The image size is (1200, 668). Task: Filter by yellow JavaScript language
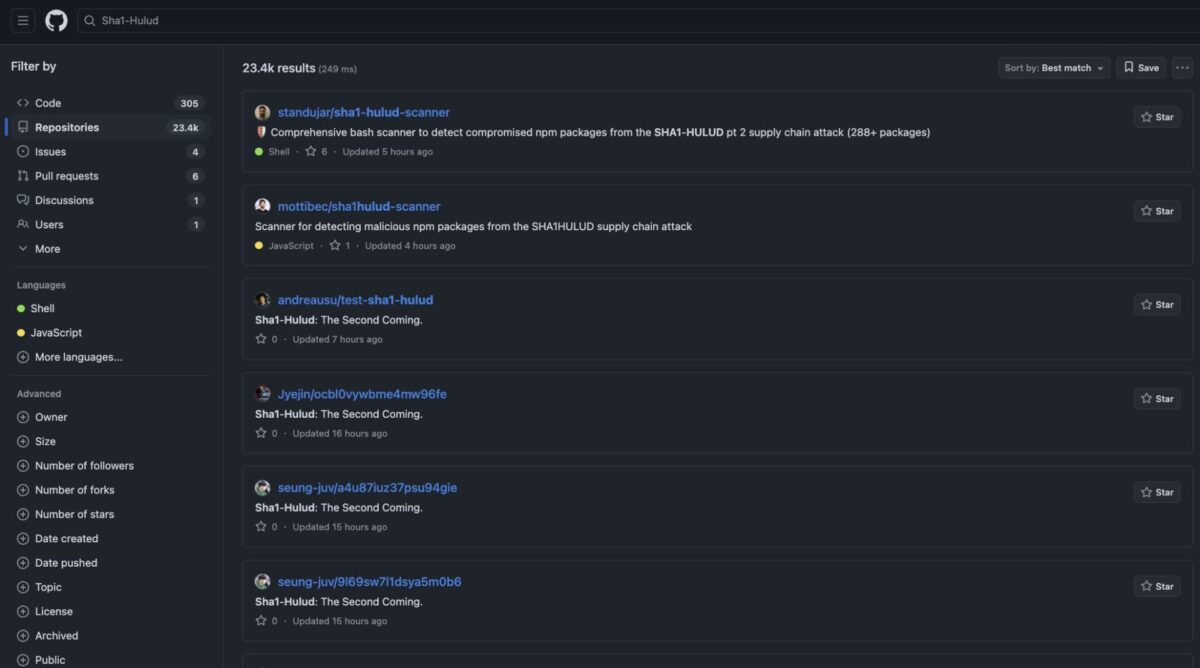coord(56,333)
